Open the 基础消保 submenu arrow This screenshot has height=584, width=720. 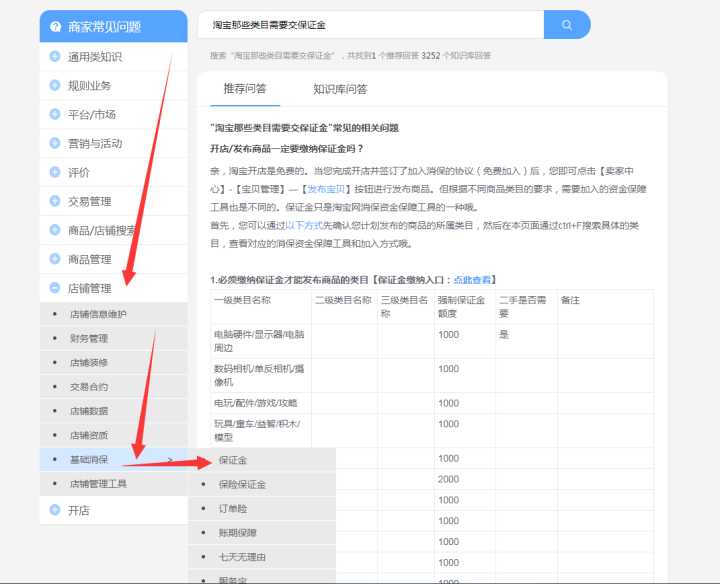[170, 460]
